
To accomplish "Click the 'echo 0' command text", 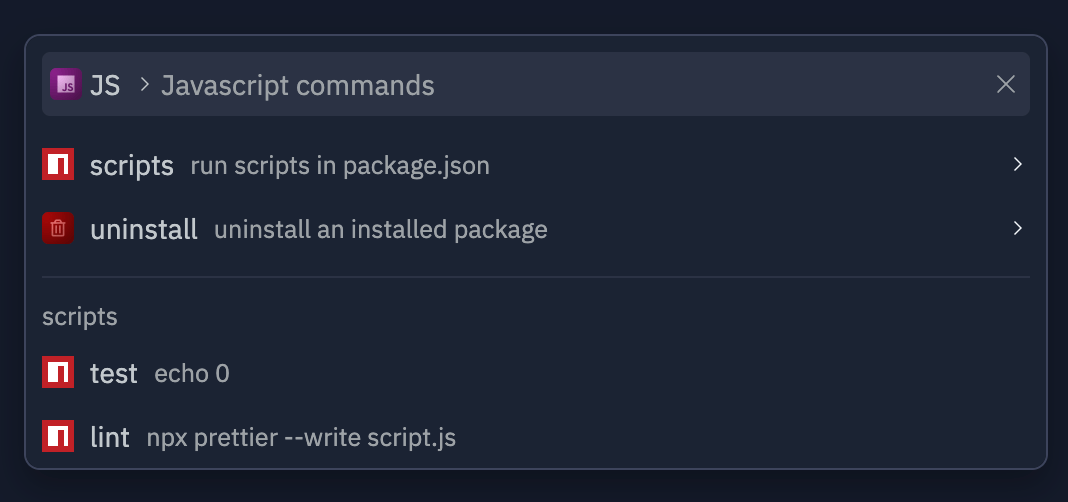I will click(x=192, y=373).
